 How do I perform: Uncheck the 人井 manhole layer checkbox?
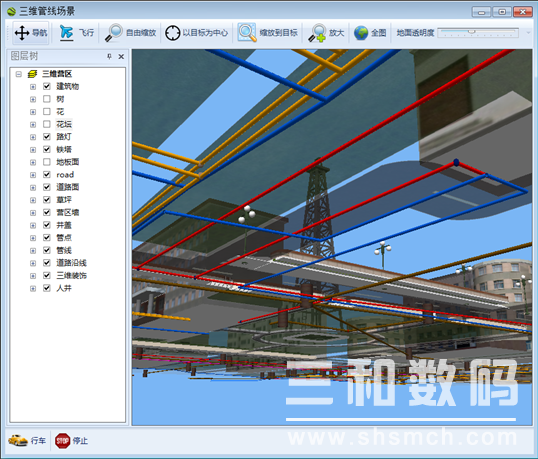click(x=47, y=288)
